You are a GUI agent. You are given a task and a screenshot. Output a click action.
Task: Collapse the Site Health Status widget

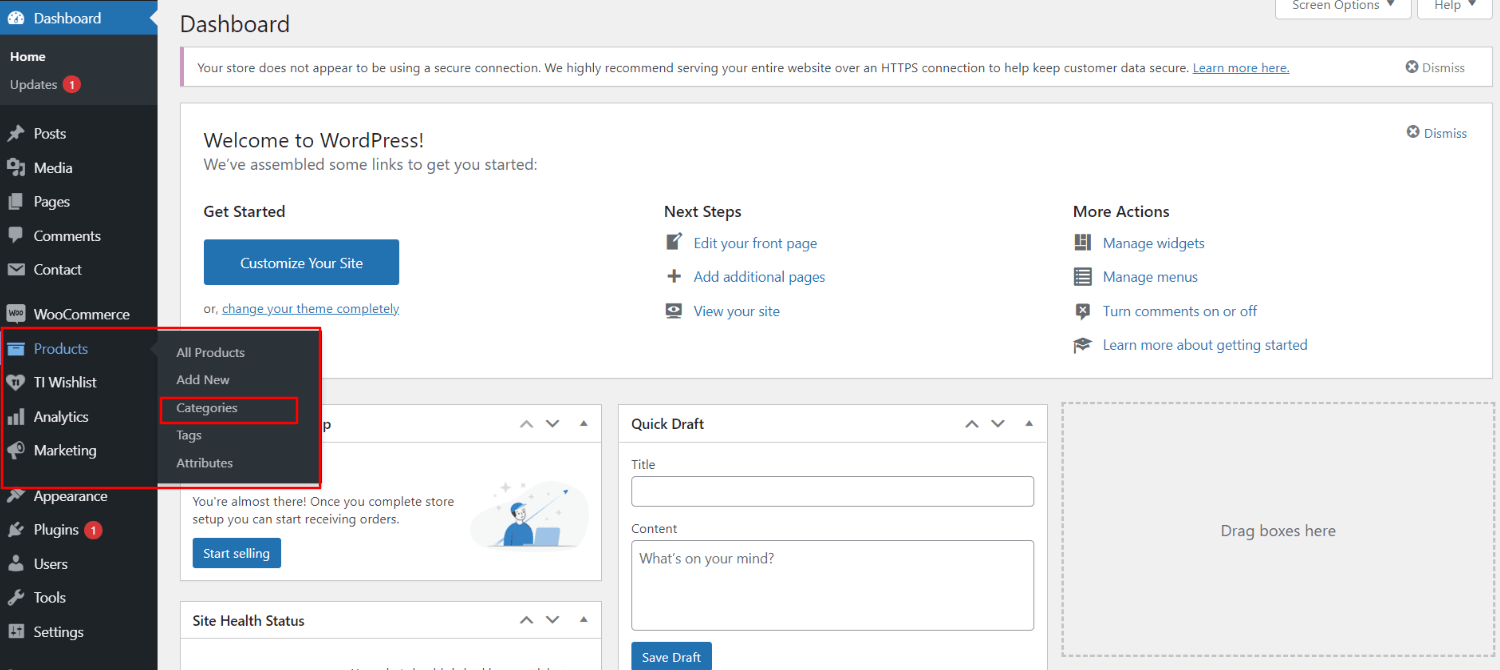(x=583, y=621)
